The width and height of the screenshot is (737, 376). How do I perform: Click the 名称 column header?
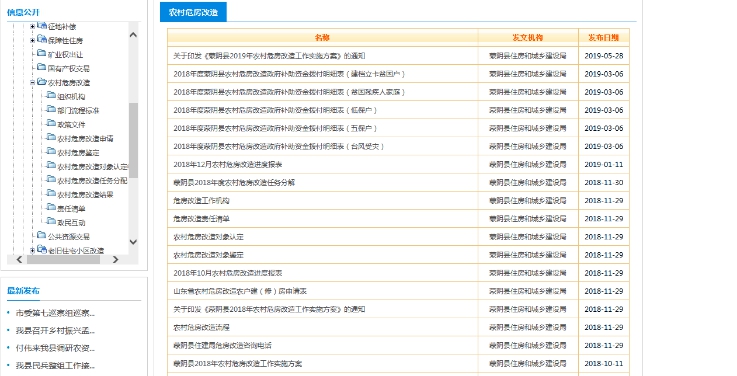pyautogui.click(x=322, y=38)
